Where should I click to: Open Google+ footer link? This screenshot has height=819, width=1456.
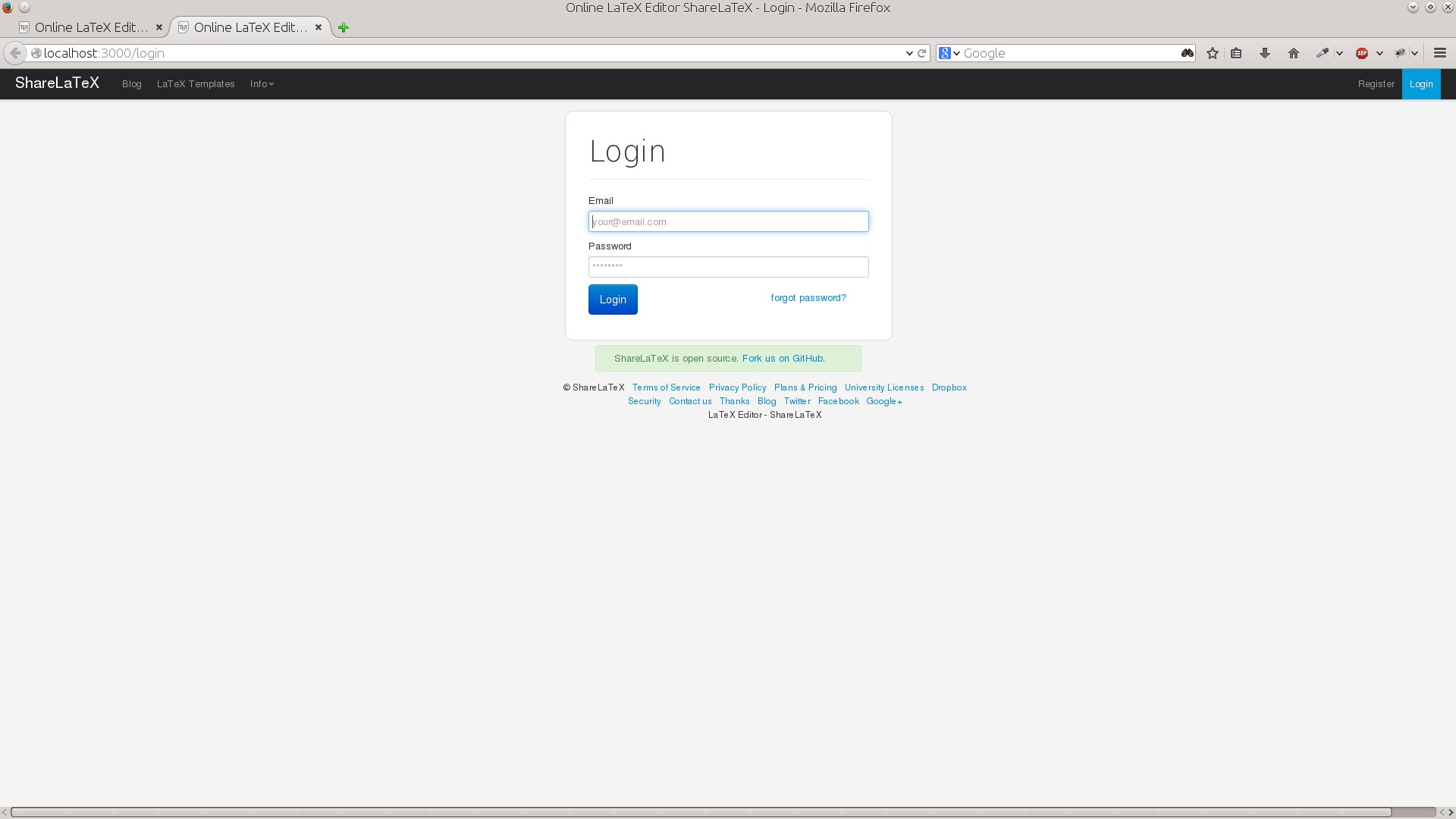pos(884,401)
